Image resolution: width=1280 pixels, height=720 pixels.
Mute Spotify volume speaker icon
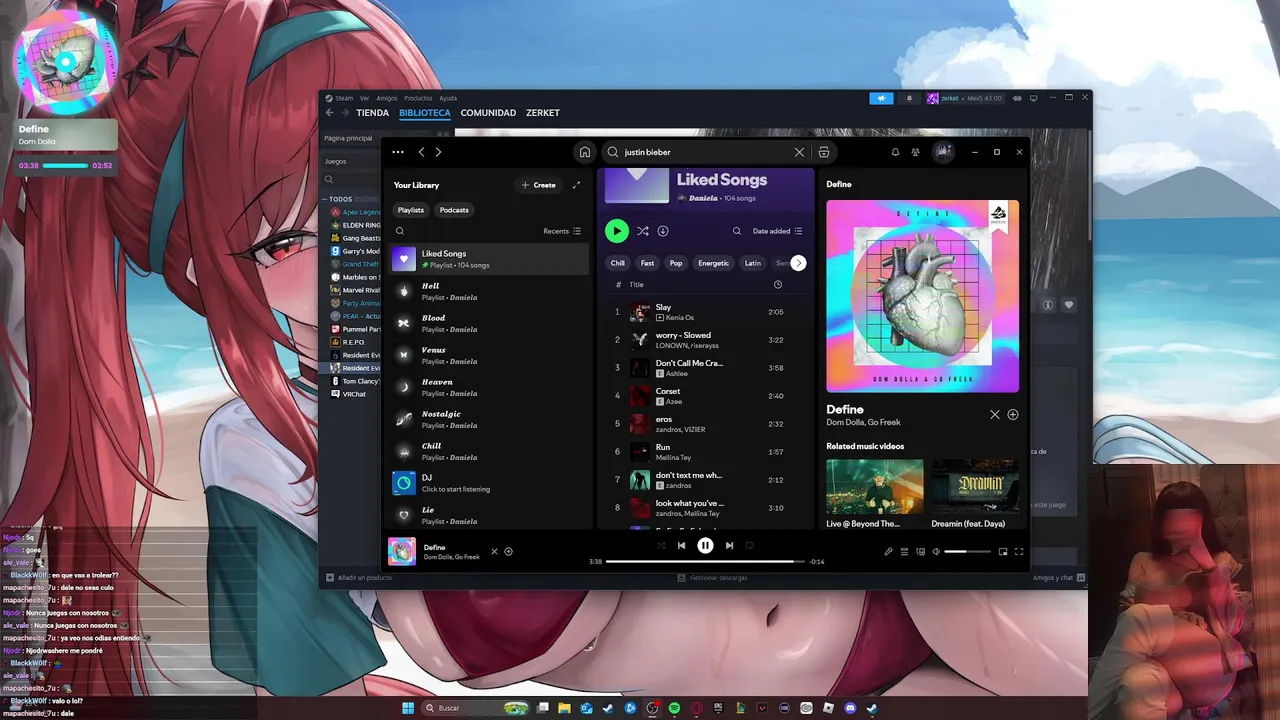click(x=936, y=551)
